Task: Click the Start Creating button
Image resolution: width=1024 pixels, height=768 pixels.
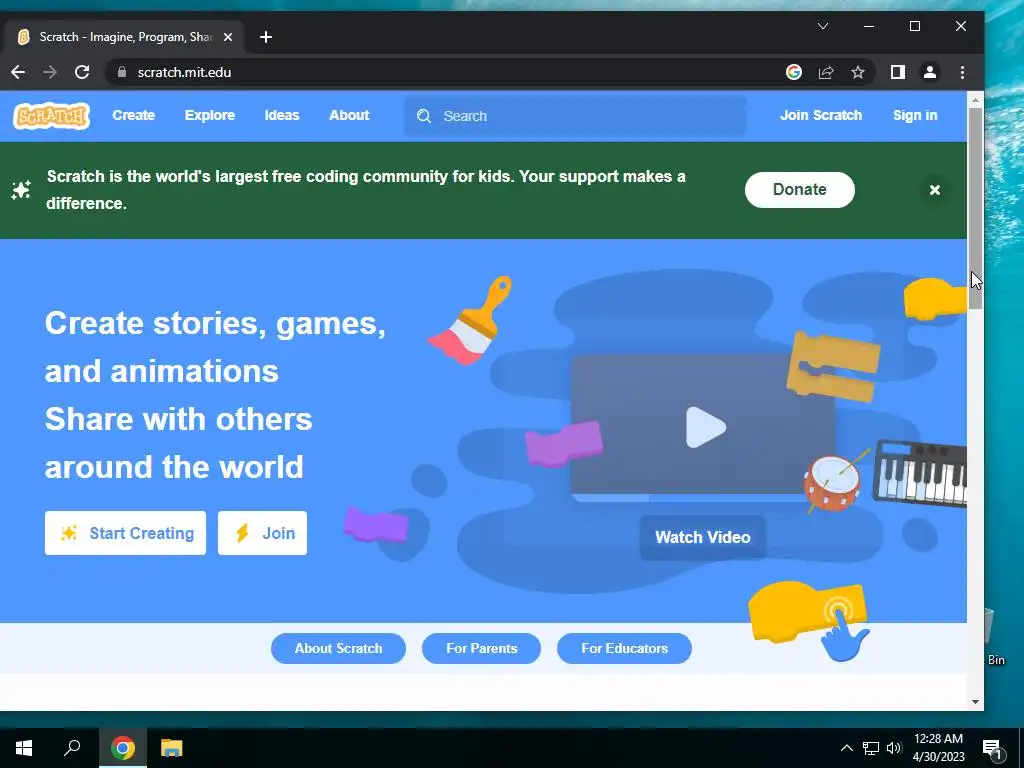Action: pyautogui.click(x=125, y=533)
